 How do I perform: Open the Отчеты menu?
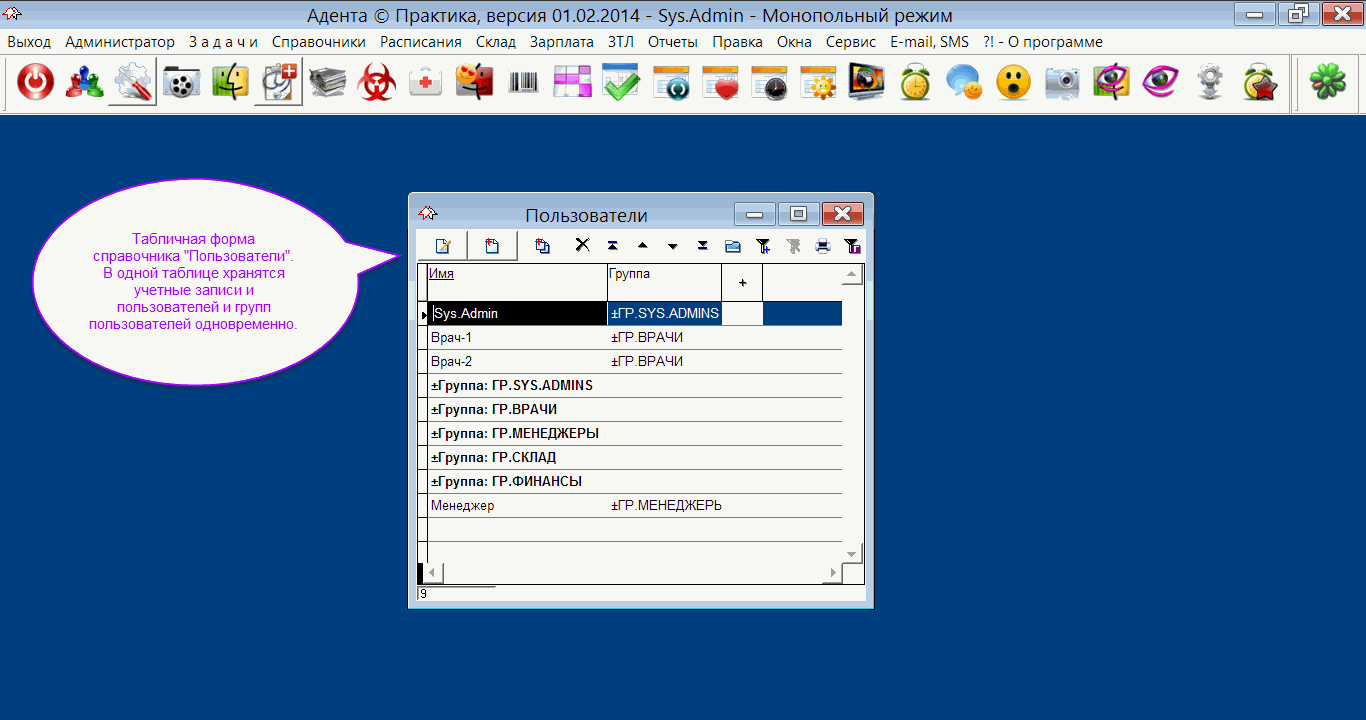(x=672, y=42)
